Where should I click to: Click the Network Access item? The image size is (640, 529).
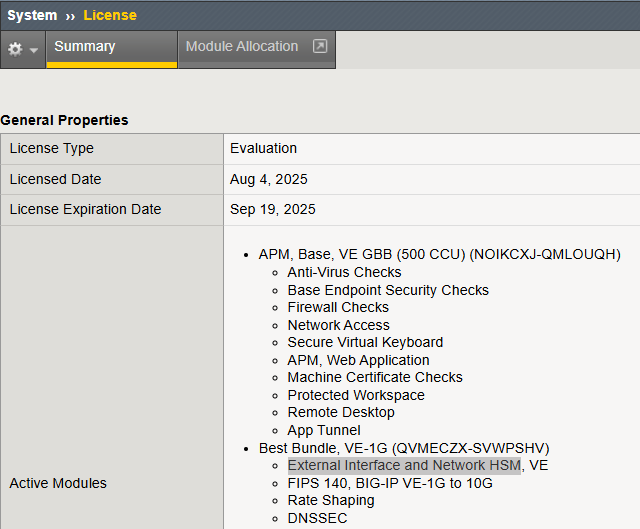[339, 325]
